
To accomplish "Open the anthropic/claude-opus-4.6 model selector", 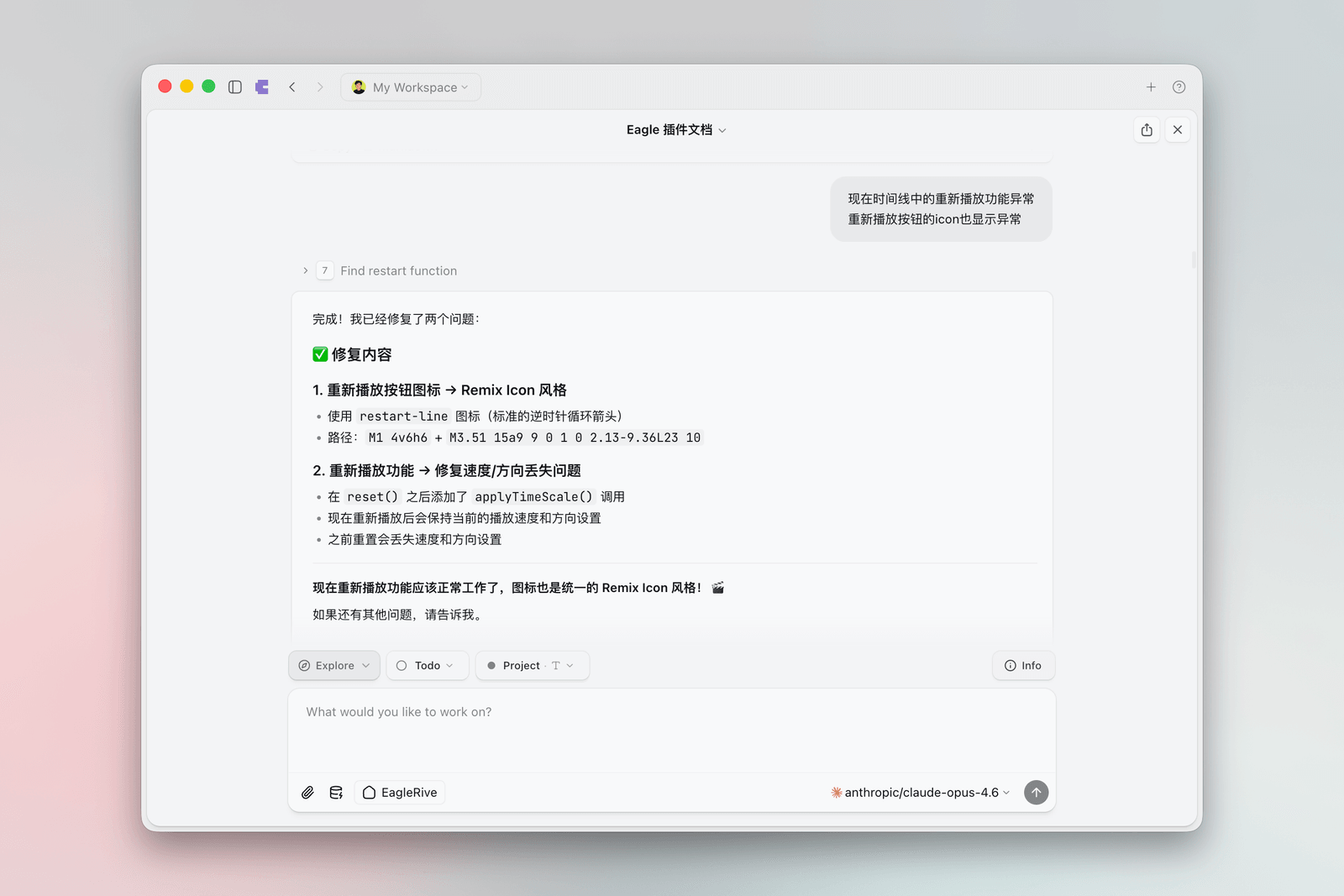I will click(x=921, y=793).
